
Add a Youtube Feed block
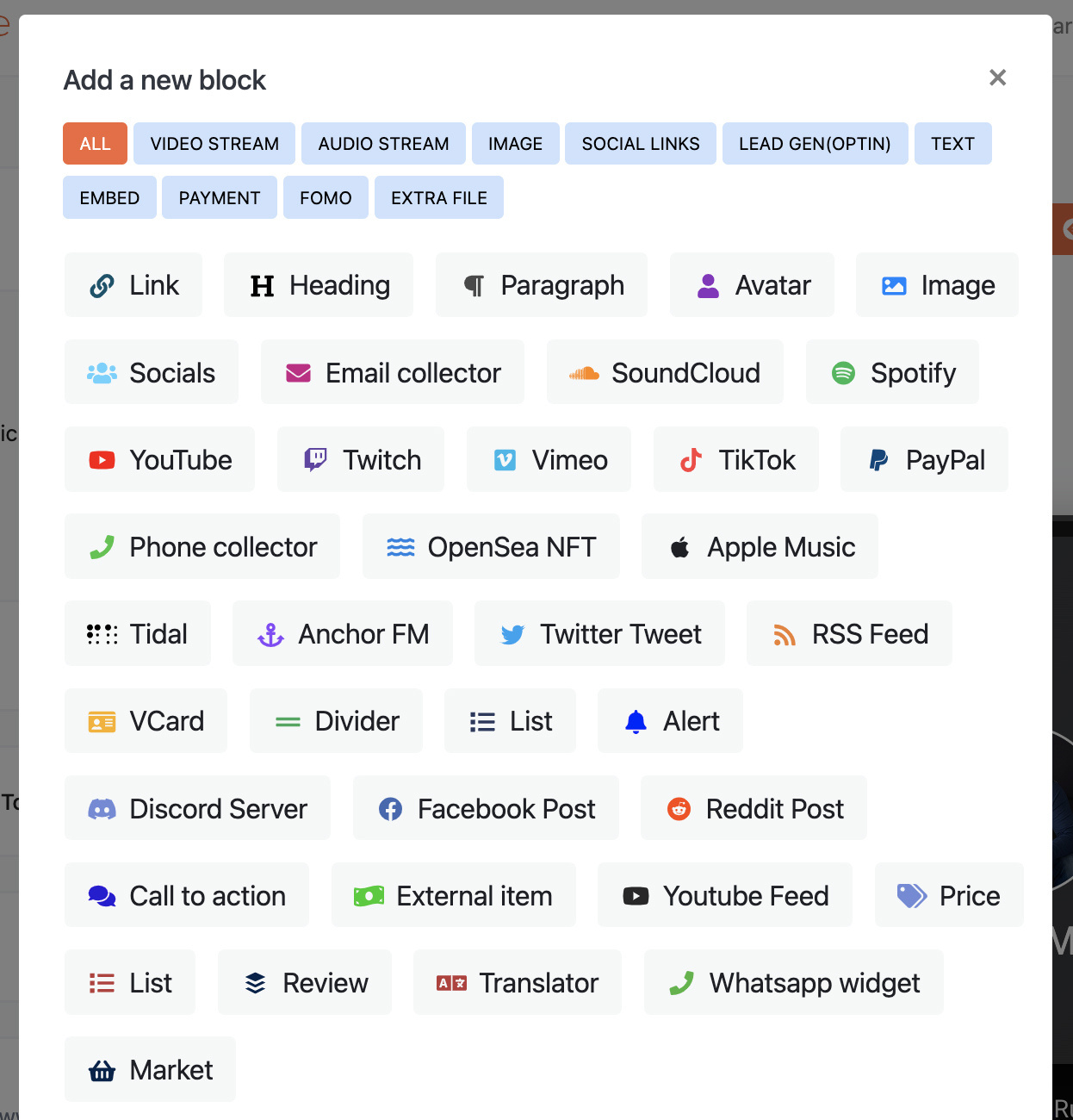click(x=725, y=896)
